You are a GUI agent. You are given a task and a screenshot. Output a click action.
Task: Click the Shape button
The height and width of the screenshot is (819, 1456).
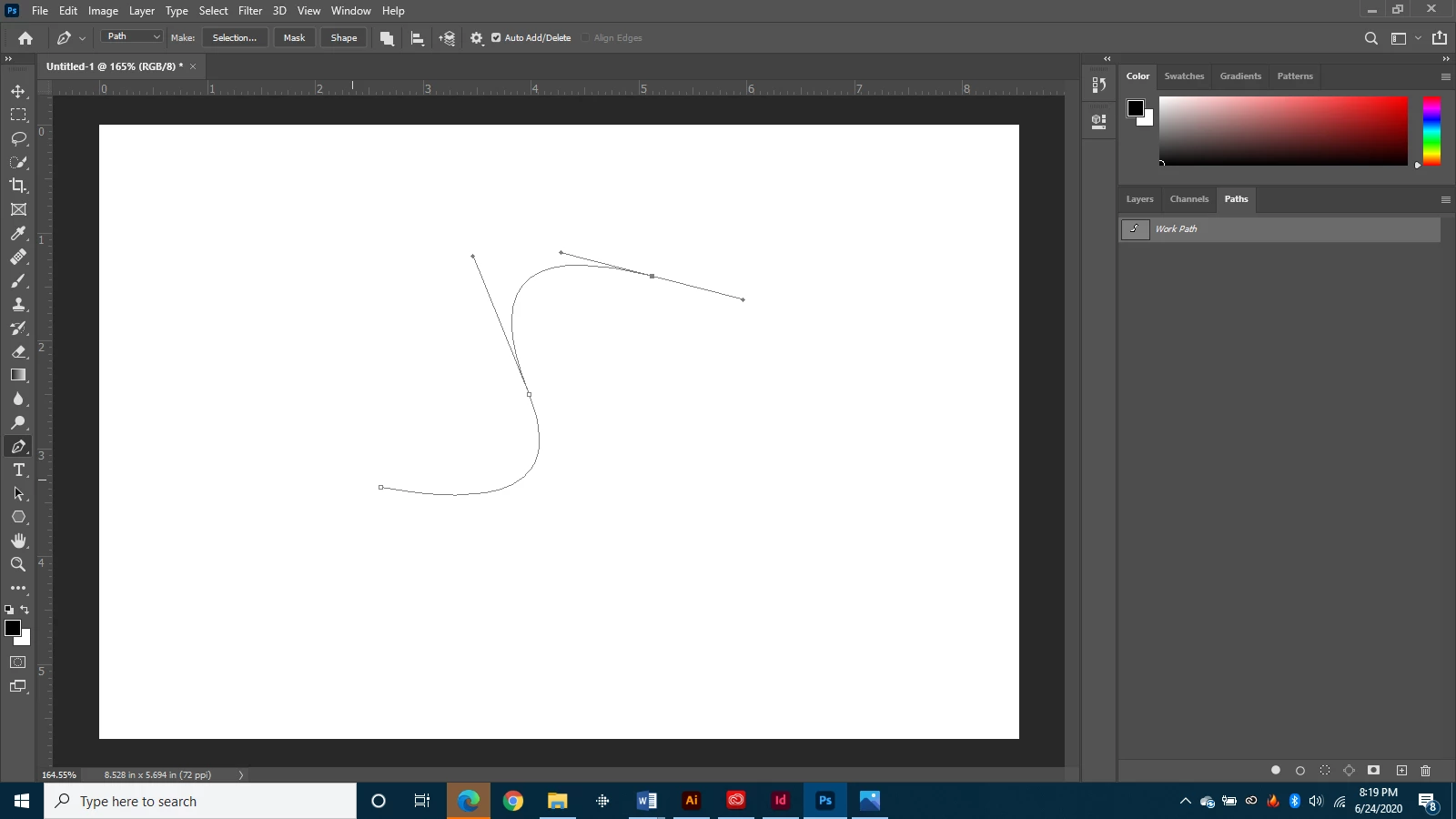(344, 38)
